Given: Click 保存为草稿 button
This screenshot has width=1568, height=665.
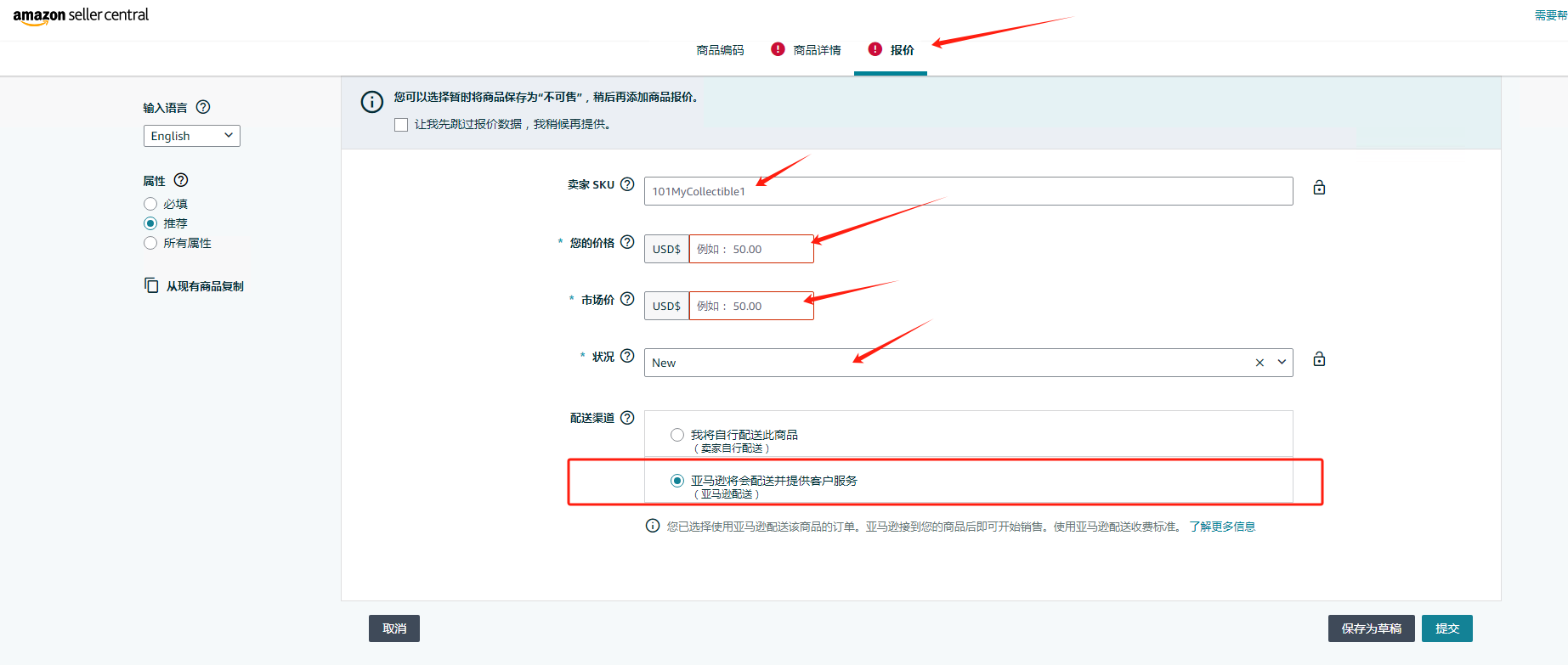Looking at the screenshot, I should pyautogui.click(x=1372, y=628).
